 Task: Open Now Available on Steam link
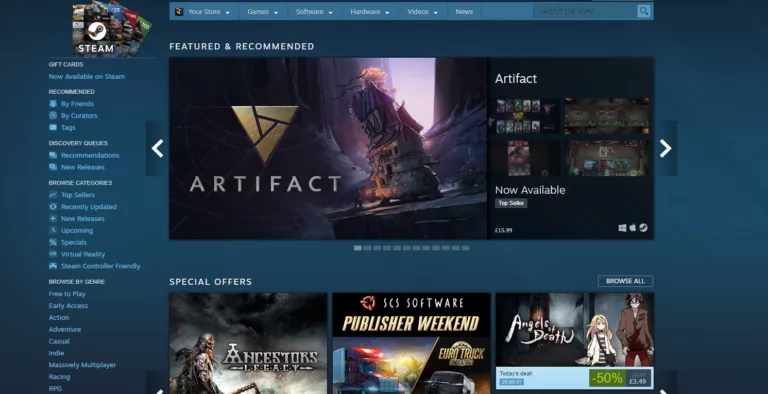(87, 76)
